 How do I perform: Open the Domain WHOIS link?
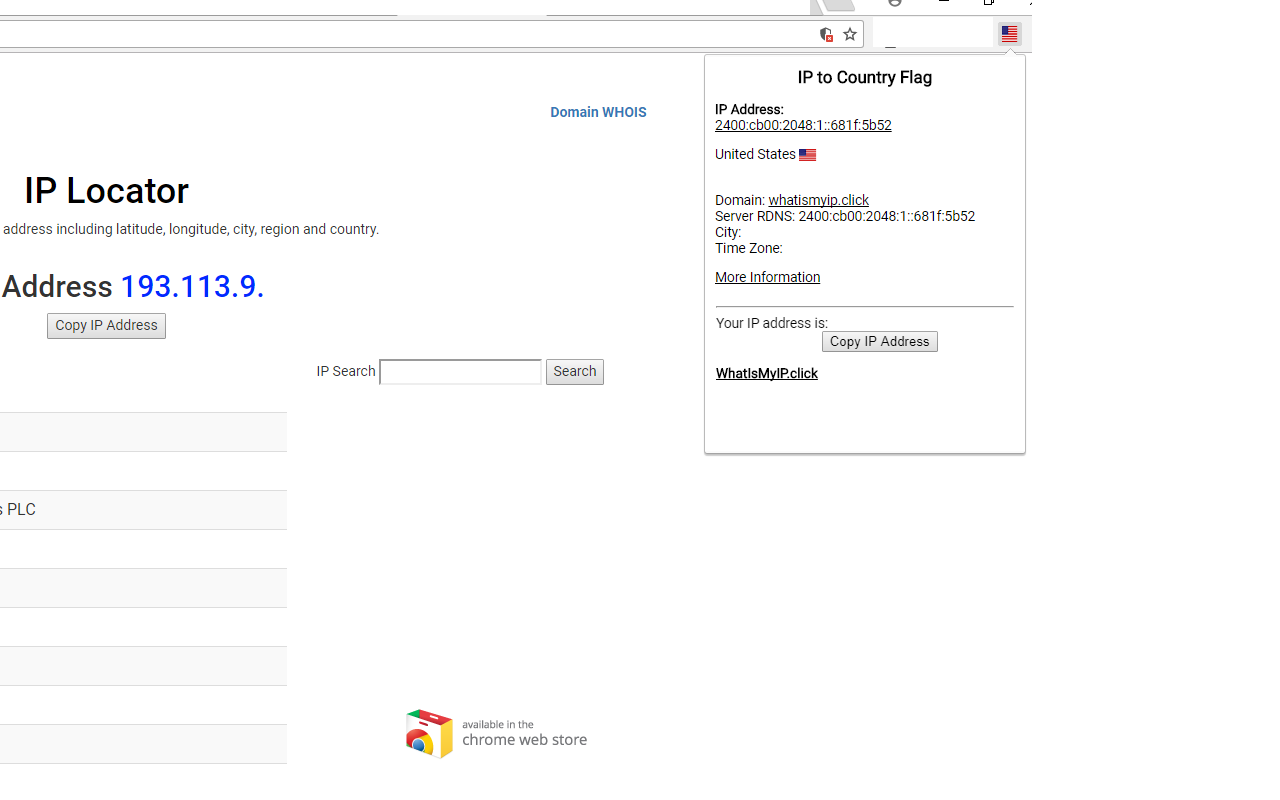[598, 112]
